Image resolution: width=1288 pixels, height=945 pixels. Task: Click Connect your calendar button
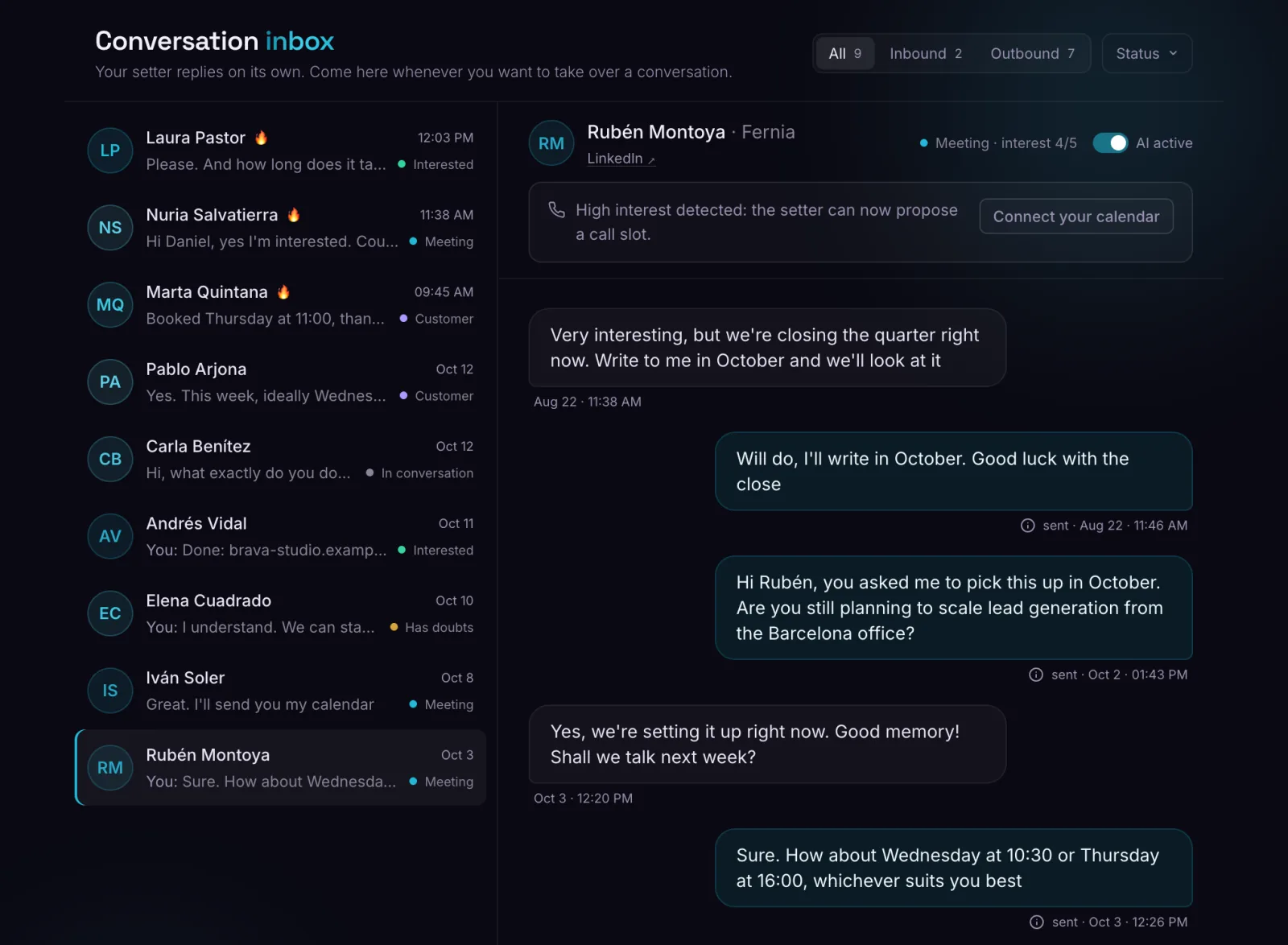click(x=1076, y=217)
